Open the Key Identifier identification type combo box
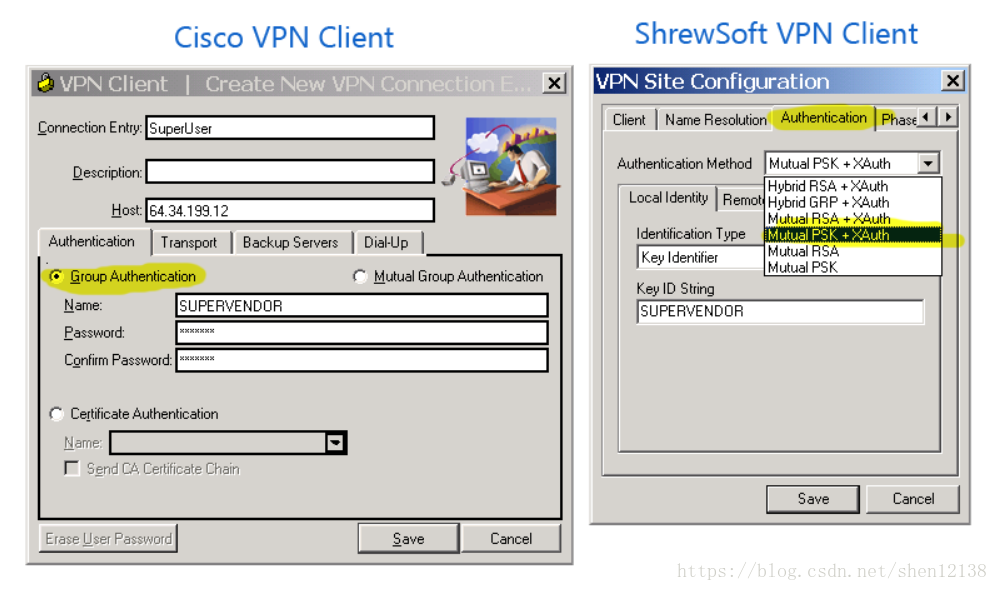Screen dimensions: 998x591 (700, 258)
